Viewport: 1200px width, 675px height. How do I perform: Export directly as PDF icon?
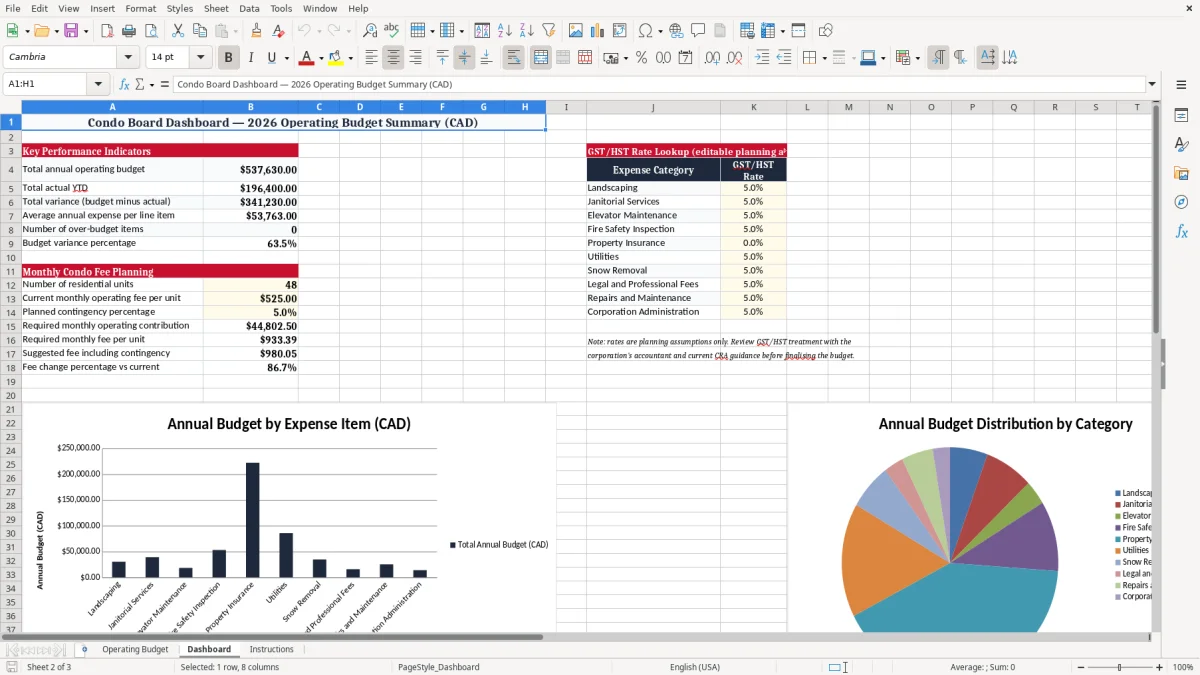[x=107, y=31]
